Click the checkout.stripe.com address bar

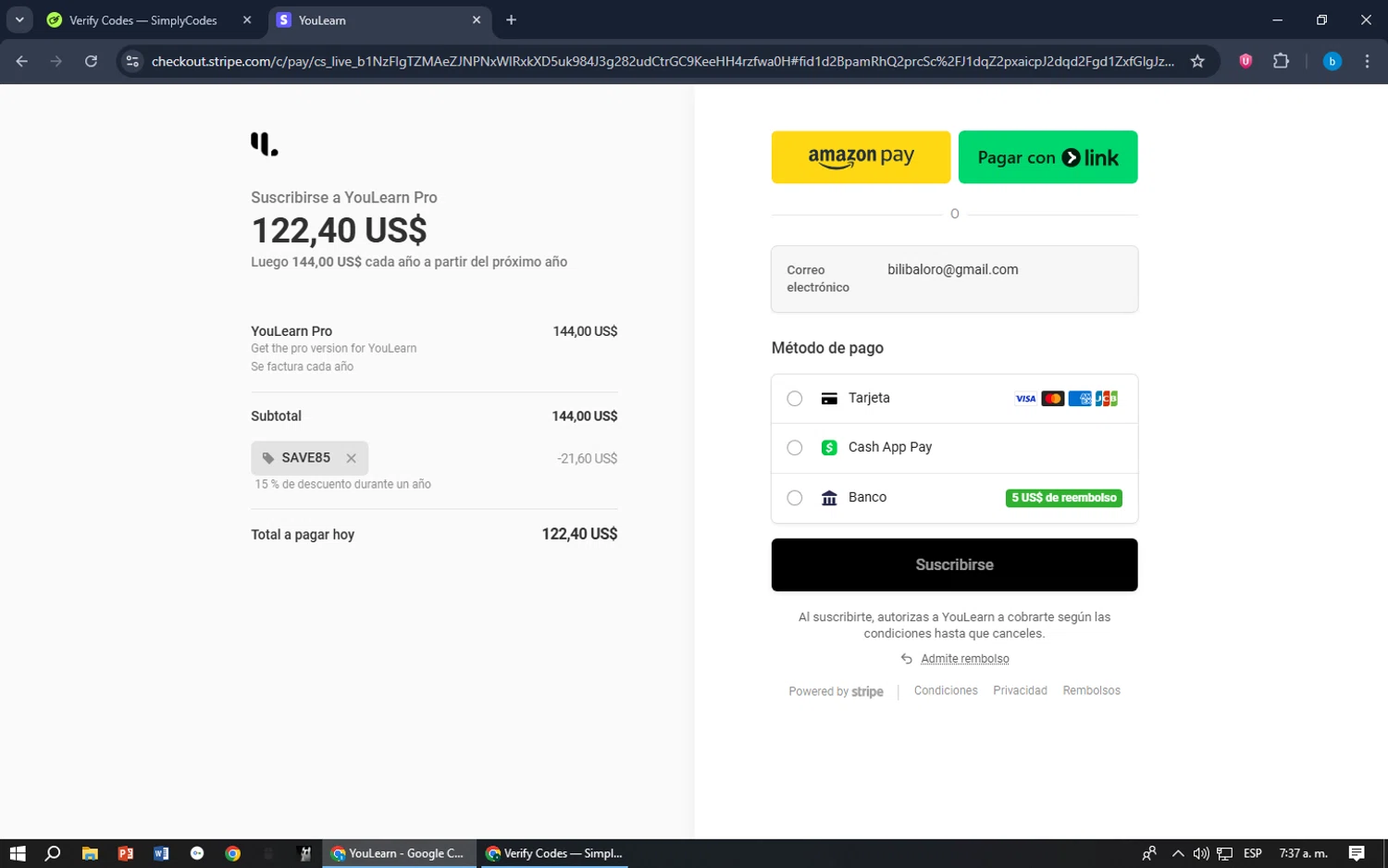tap(663, 61)
